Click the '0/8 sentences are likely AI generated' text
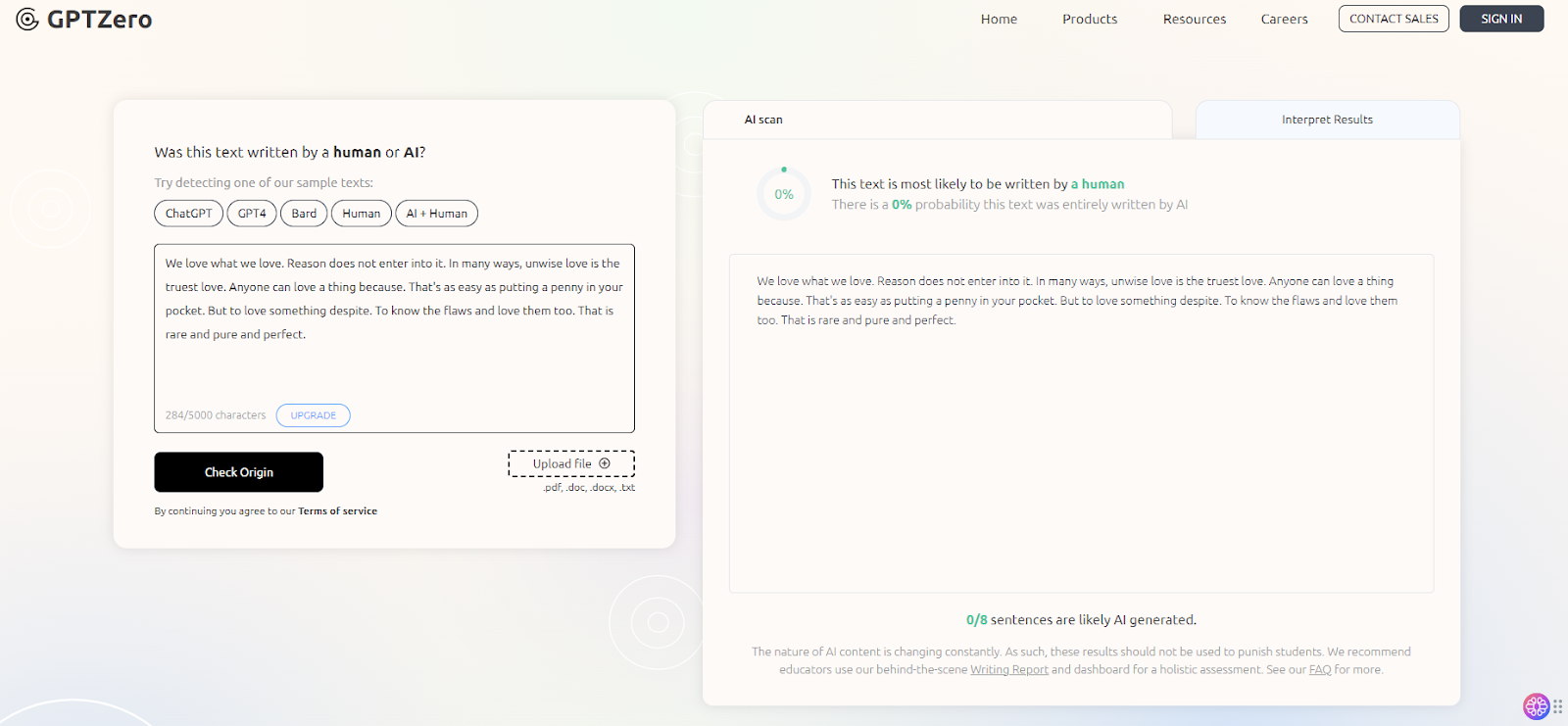Viewport: 1568px width, 726px height. click(x=1081, y=620)
